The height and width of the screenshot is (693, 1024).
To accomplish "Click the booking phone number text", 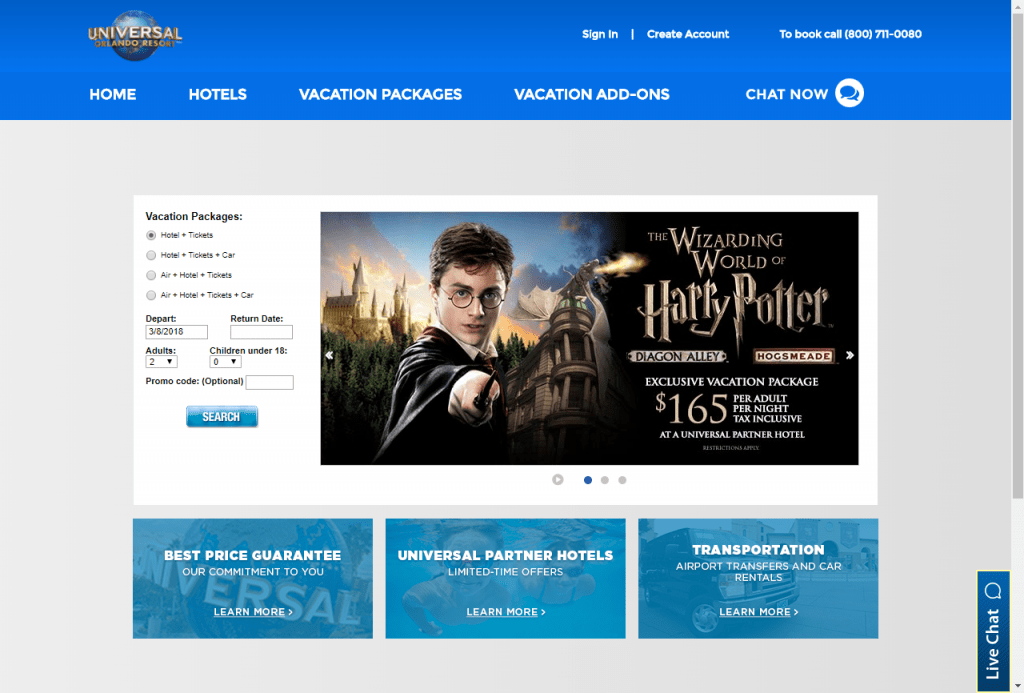I will click(x=850, y=34).
